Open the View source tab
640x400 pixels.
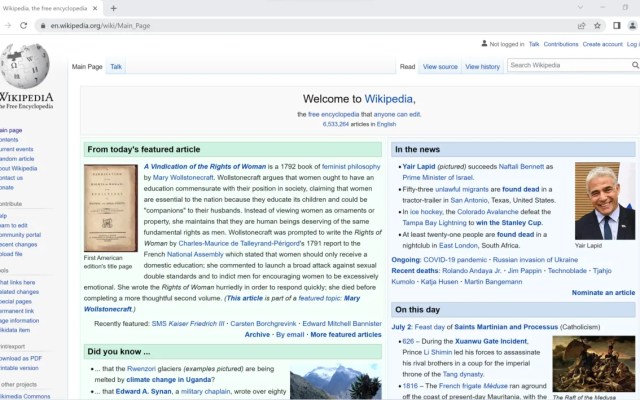pyautogui.click(x=440, y=67)
